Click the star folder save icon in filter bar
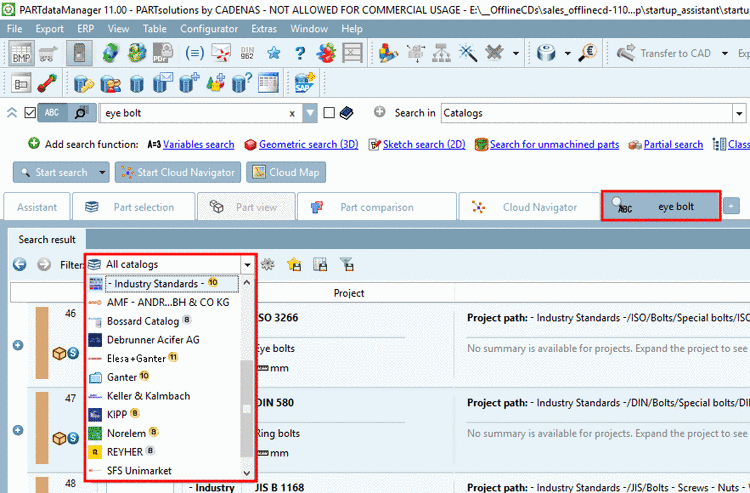750x493 pixels. click(294, 264)
